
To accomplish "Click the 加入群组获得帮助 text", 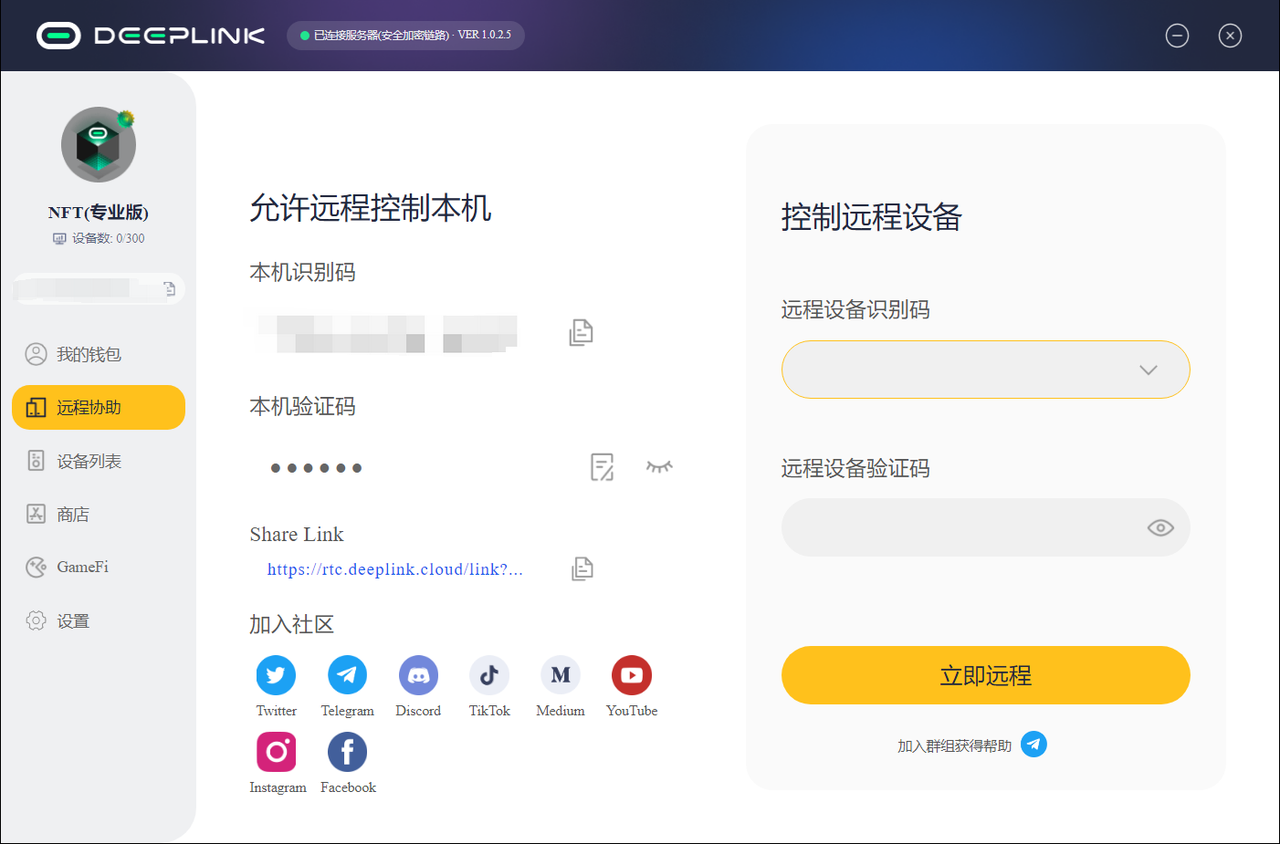I will (954, 746).
